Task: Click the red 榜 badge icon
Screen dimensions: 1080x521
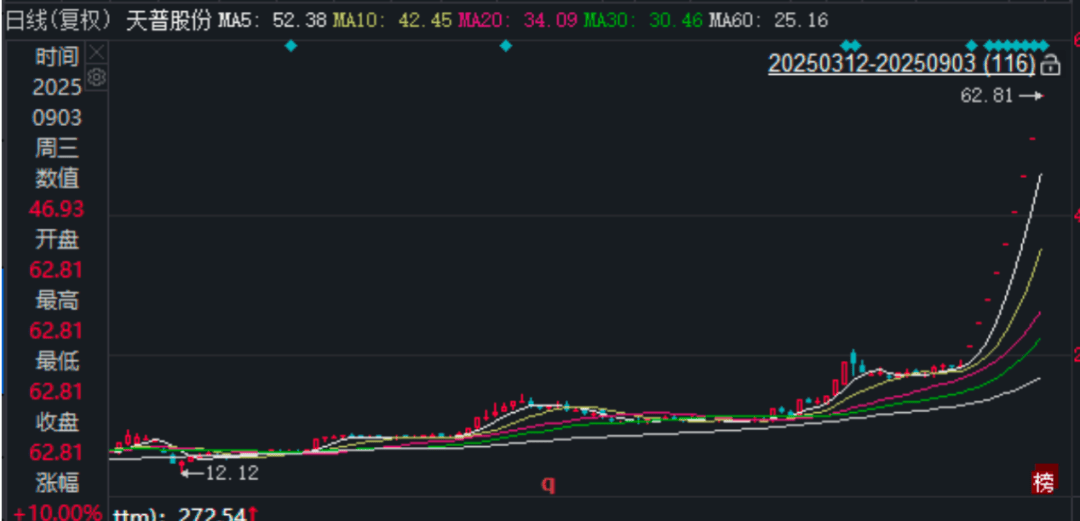Action: pos(1043,483)
